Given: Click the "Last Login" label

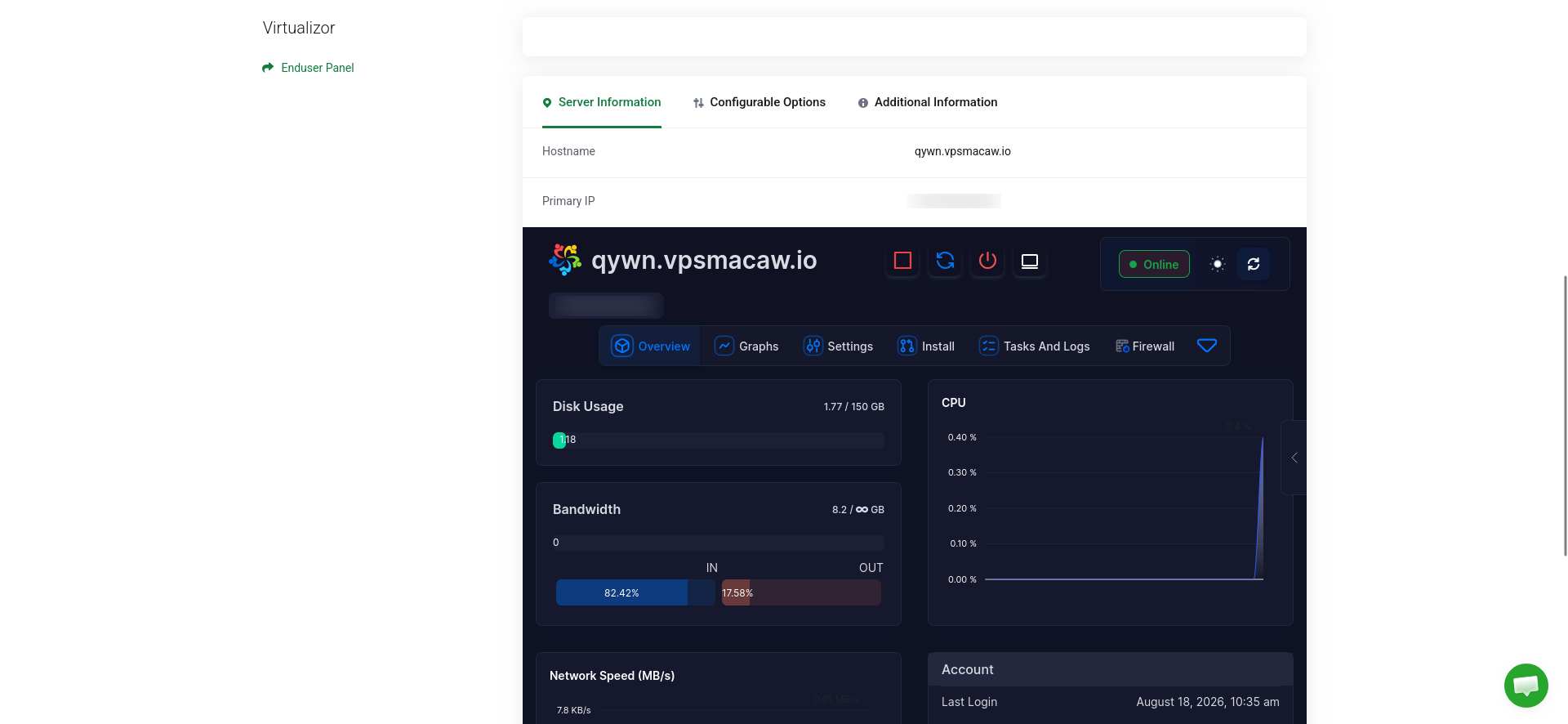Looking at the screenshot, I should [x=969, y=702].
